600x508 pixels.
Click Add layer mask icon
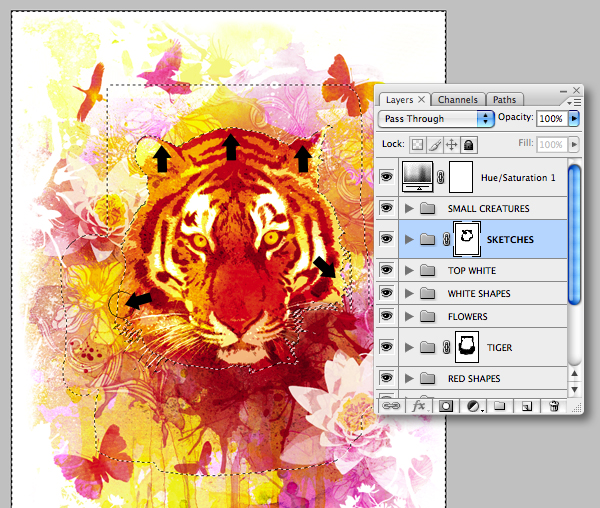445,406
